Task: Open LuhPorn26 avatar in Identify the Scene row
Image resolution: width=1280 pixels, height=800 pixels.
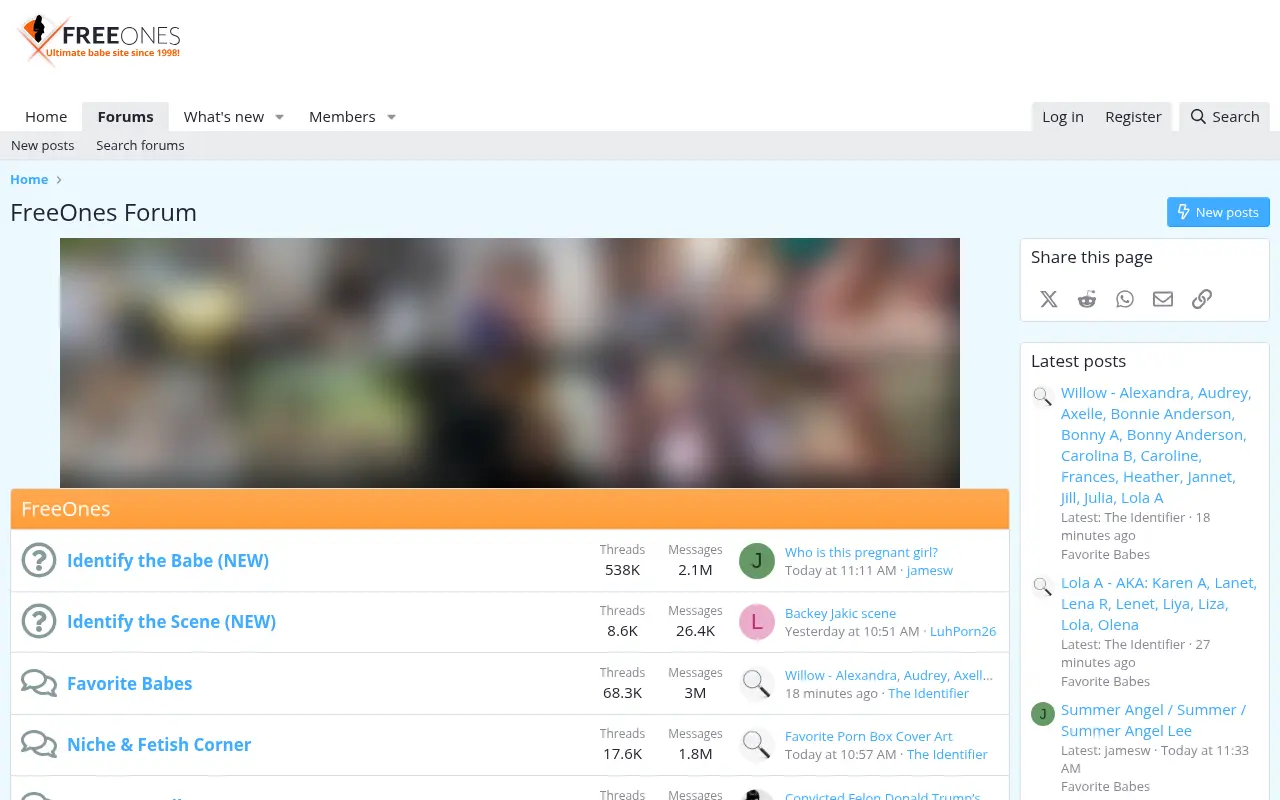Action: coord(757,622)
